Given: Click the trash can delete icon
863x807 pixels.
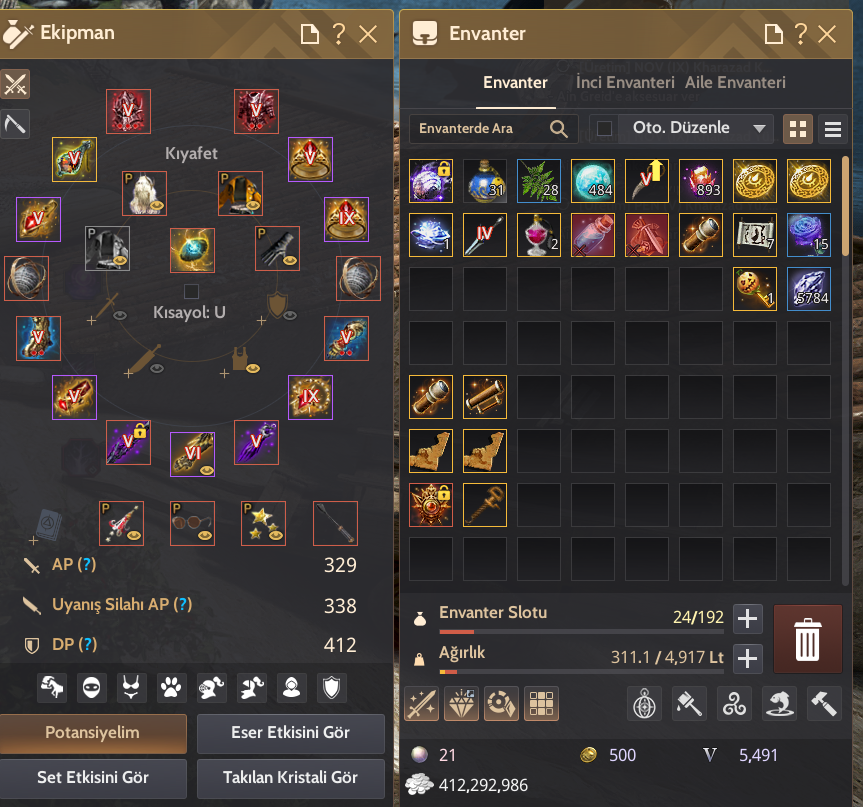Looking at the screenshot, I should (x=807, y=639).
